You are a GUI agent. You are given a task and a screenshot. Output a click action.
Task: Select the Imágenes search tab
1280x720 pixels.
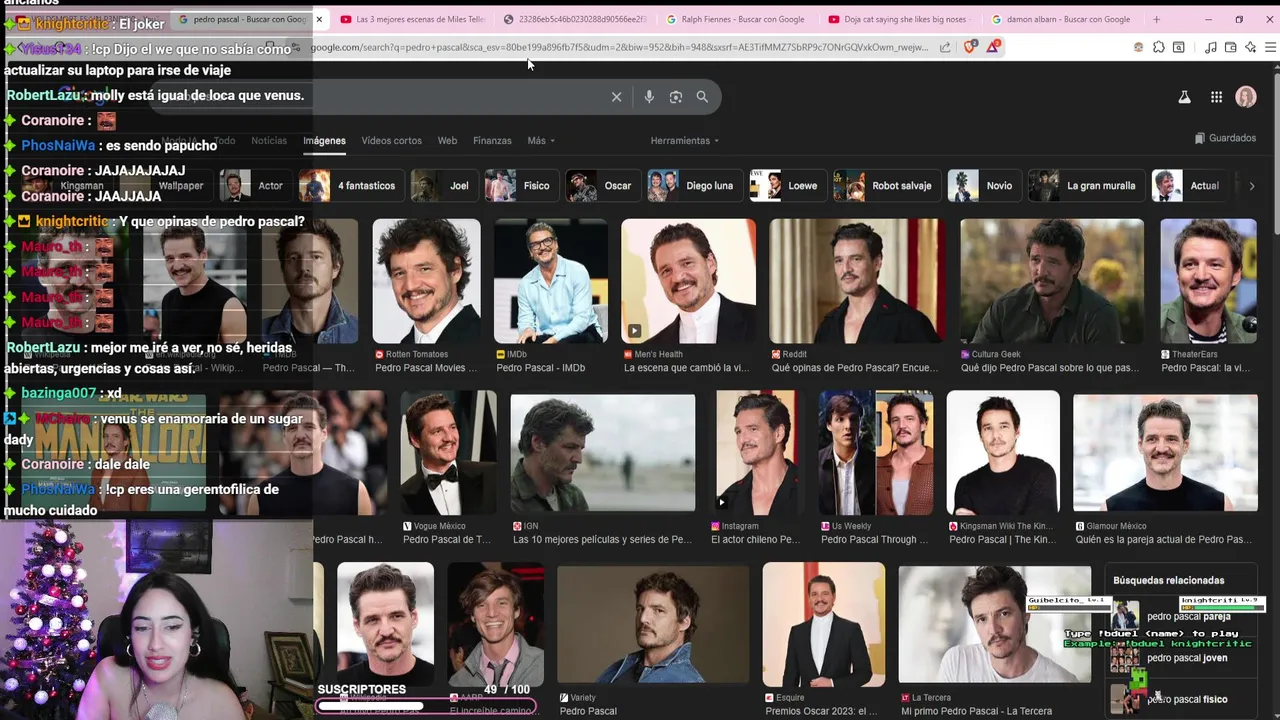[324, 141]
